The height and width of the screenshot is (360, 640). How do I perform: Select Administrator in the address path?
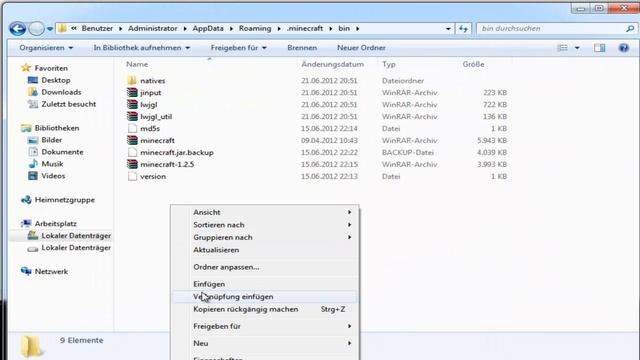152,29
